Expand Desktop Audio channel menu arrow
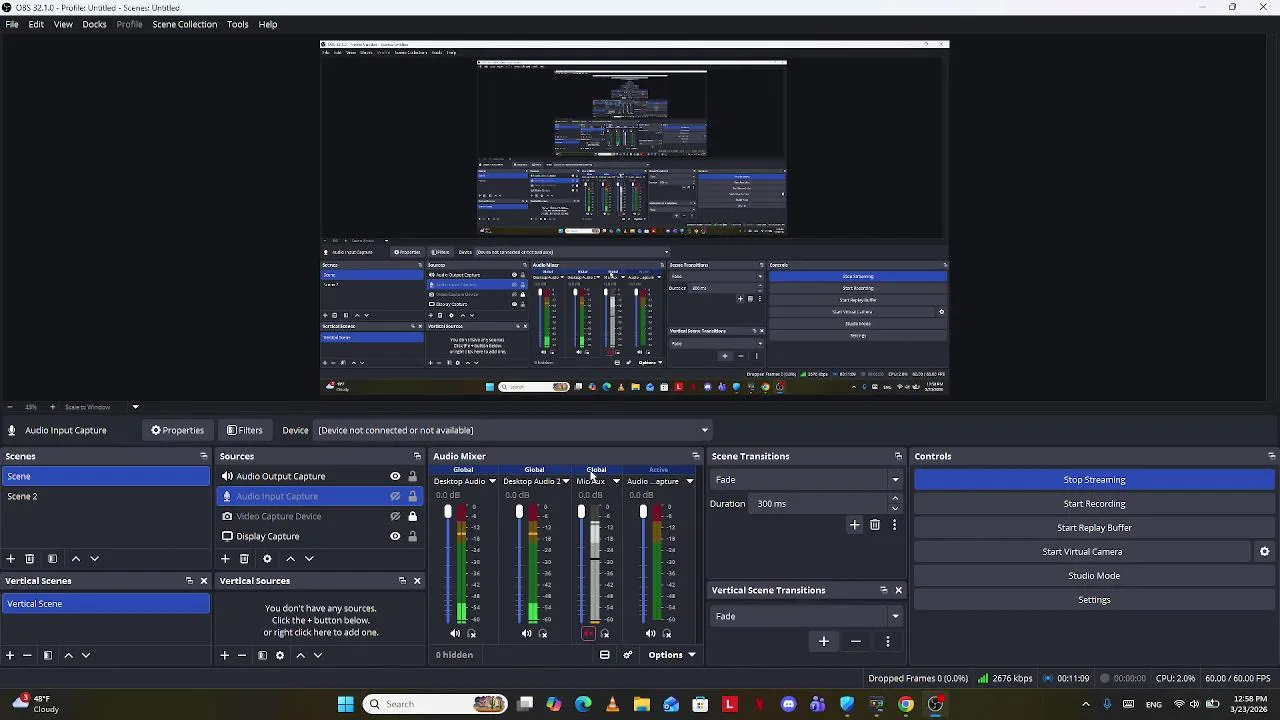This screenshot has height=720, width=1280. click(x=492, y=482)
